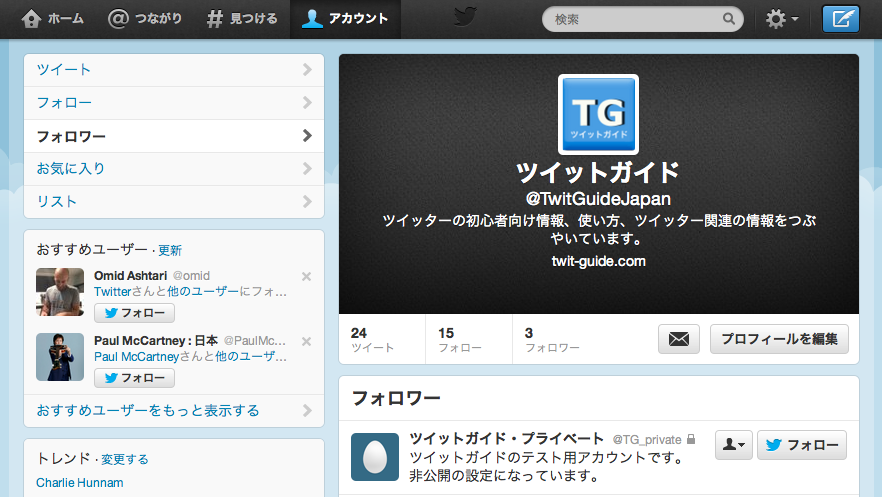Screen dimensions: 882x497
Task: Click the @ Connect icon
Action: [x=118, y=19]
